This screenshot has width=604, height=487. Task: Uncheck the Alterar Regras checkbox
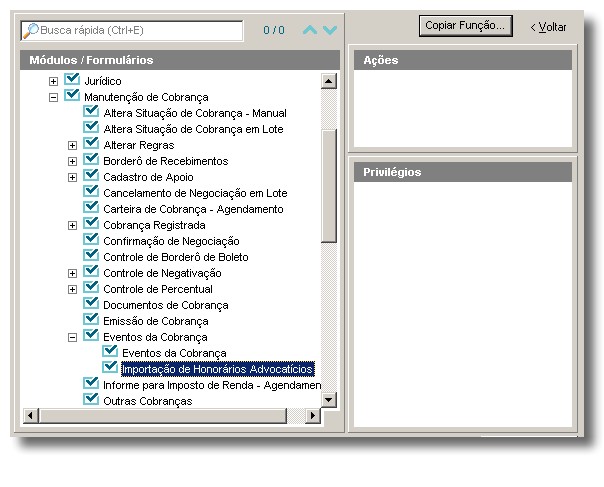tap(91, 143)
